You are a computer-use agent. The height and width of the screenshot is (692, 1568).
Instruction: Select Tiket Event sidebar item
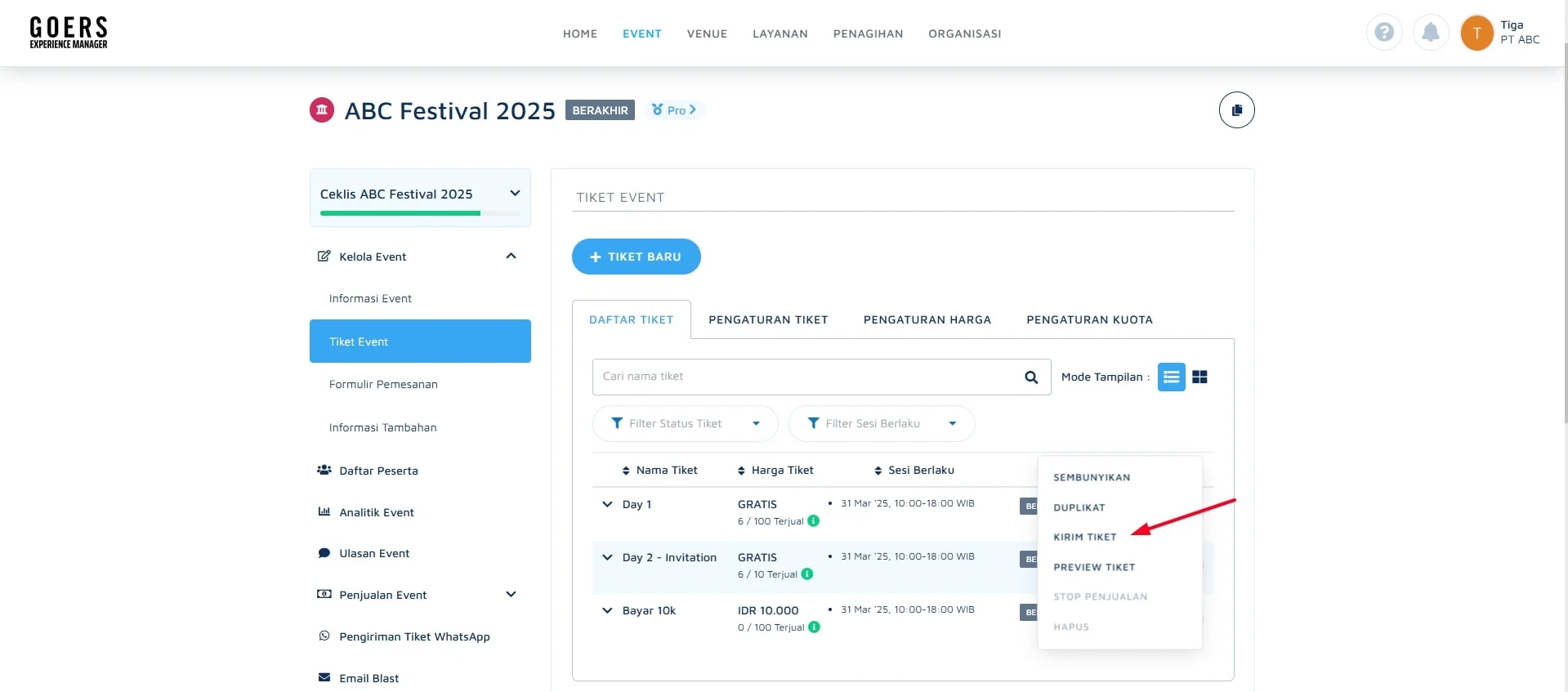(x=420, y=341)
